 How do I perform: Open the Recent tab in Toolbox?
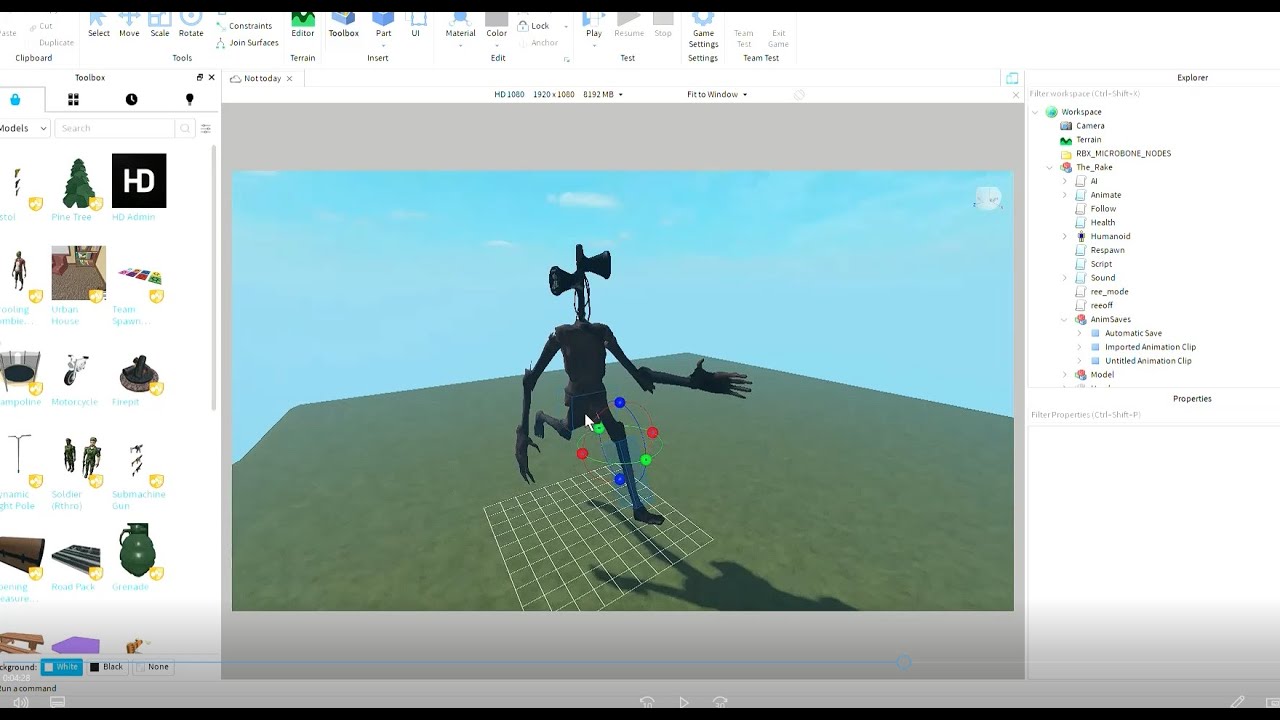coord(132,99)
